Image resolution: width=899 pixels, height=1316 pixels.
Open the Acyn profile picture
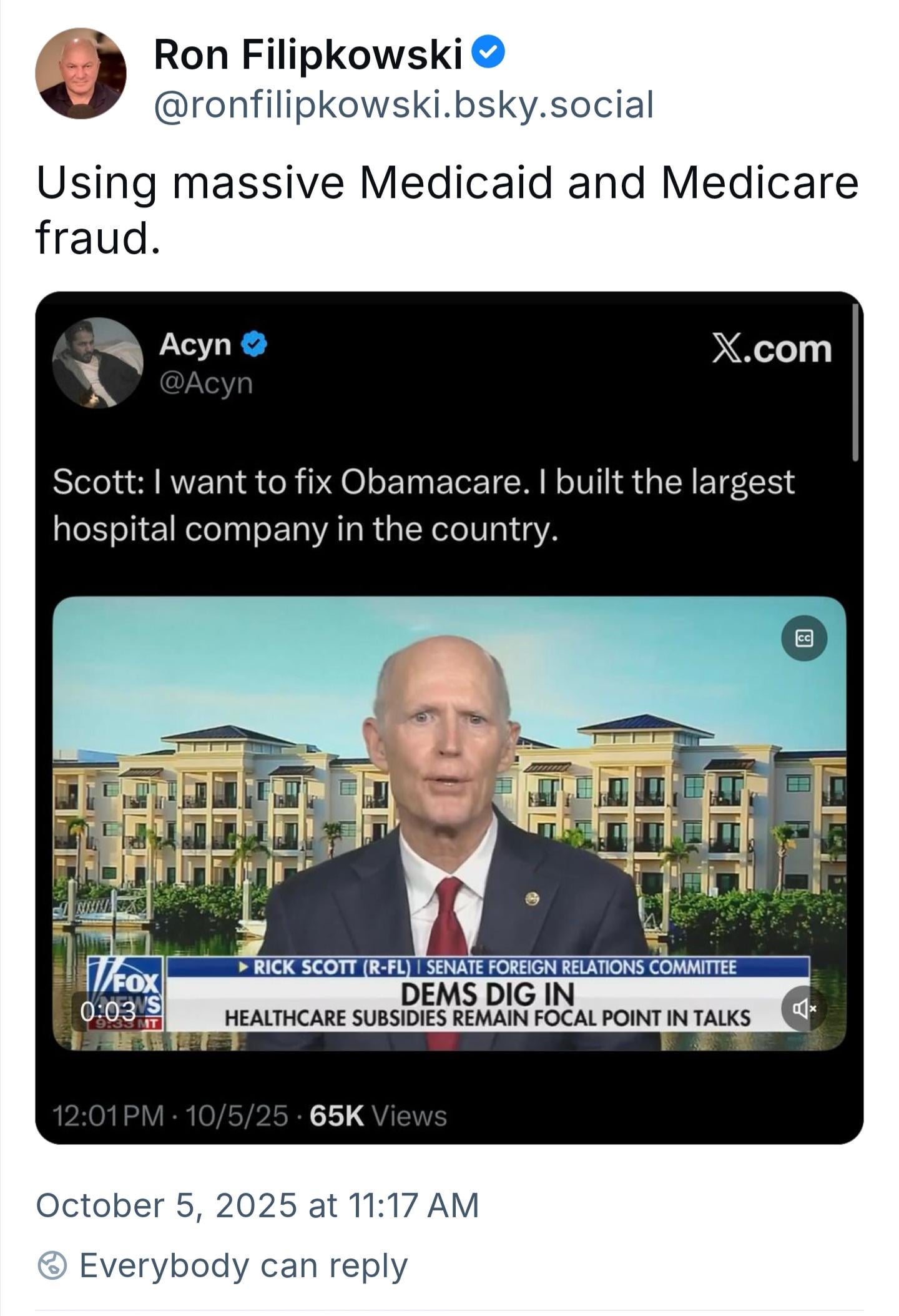tap(98, 362)
